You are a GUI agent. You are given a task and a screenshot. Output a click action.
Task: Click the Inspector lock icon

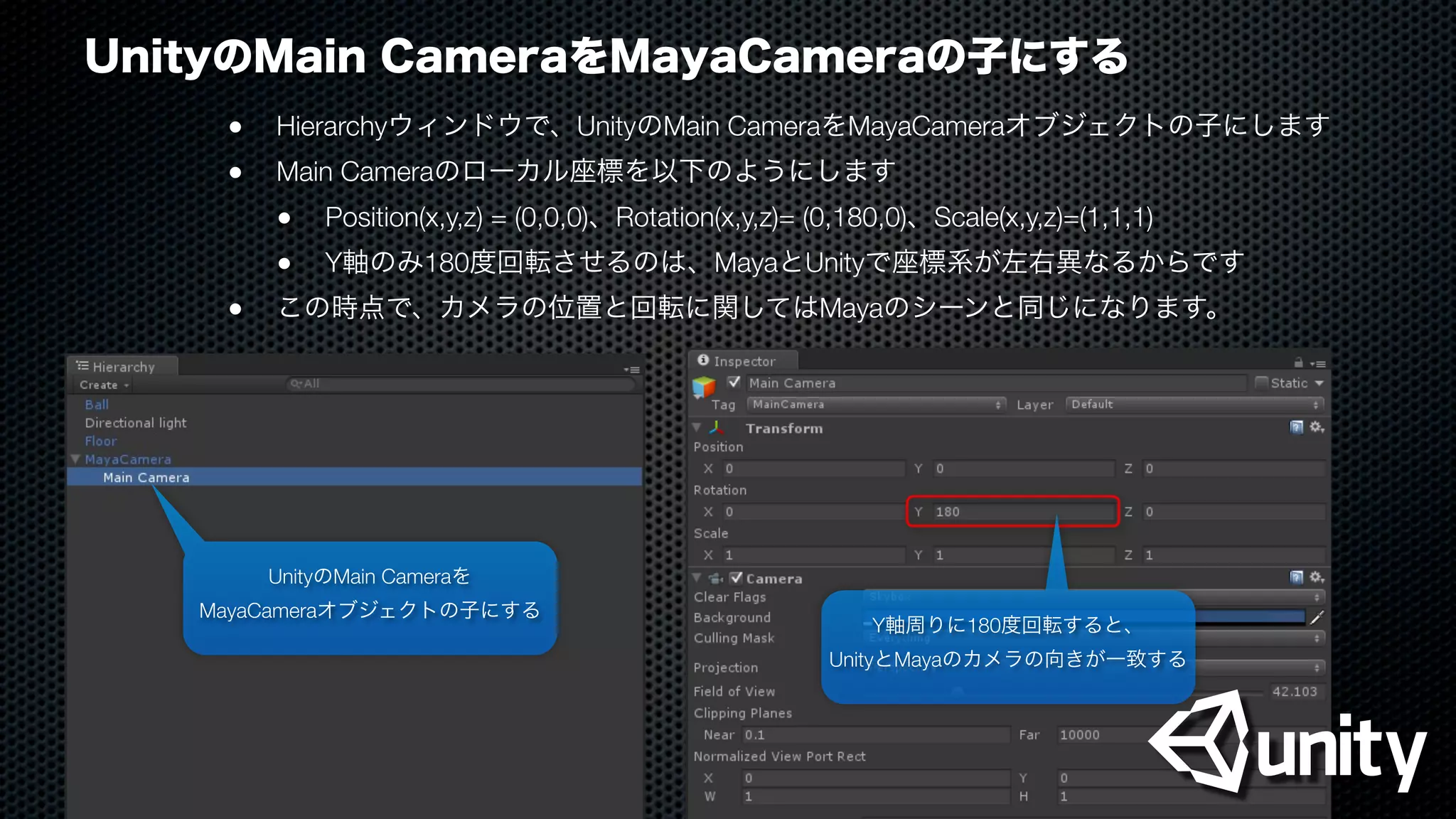(x=1298, y=363)
